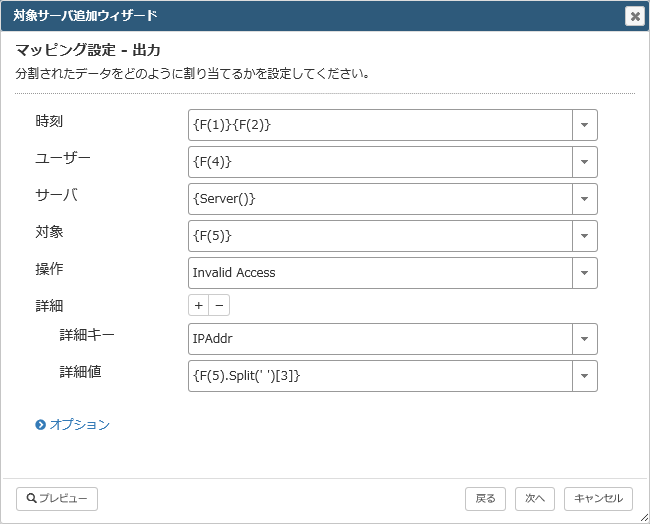Open the サーバ dropdown arrow
Image resolution: width=650 pixels, height=524 pixels.
(x=585, y=199)
